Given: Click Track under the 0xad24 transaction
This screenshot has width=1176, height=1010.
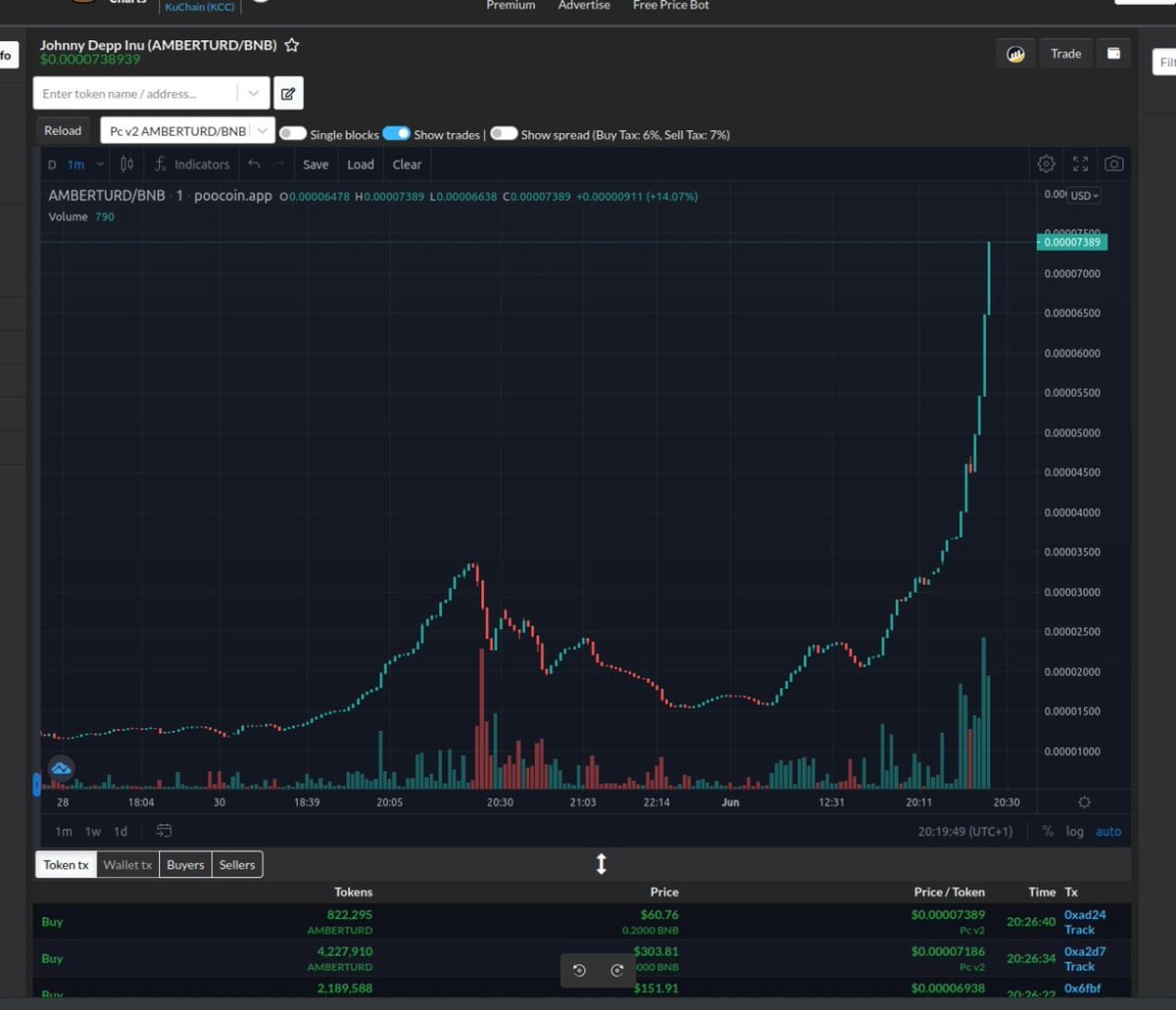Looking at the screenshot, I should click(1079, 930).
